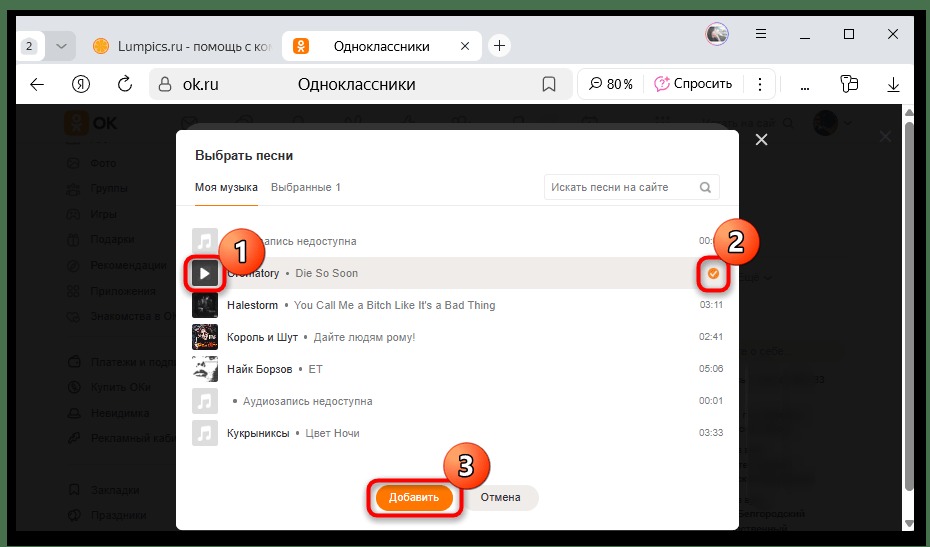
Task: Click the 05:06 duration value
Action: [x=711, y=369]
